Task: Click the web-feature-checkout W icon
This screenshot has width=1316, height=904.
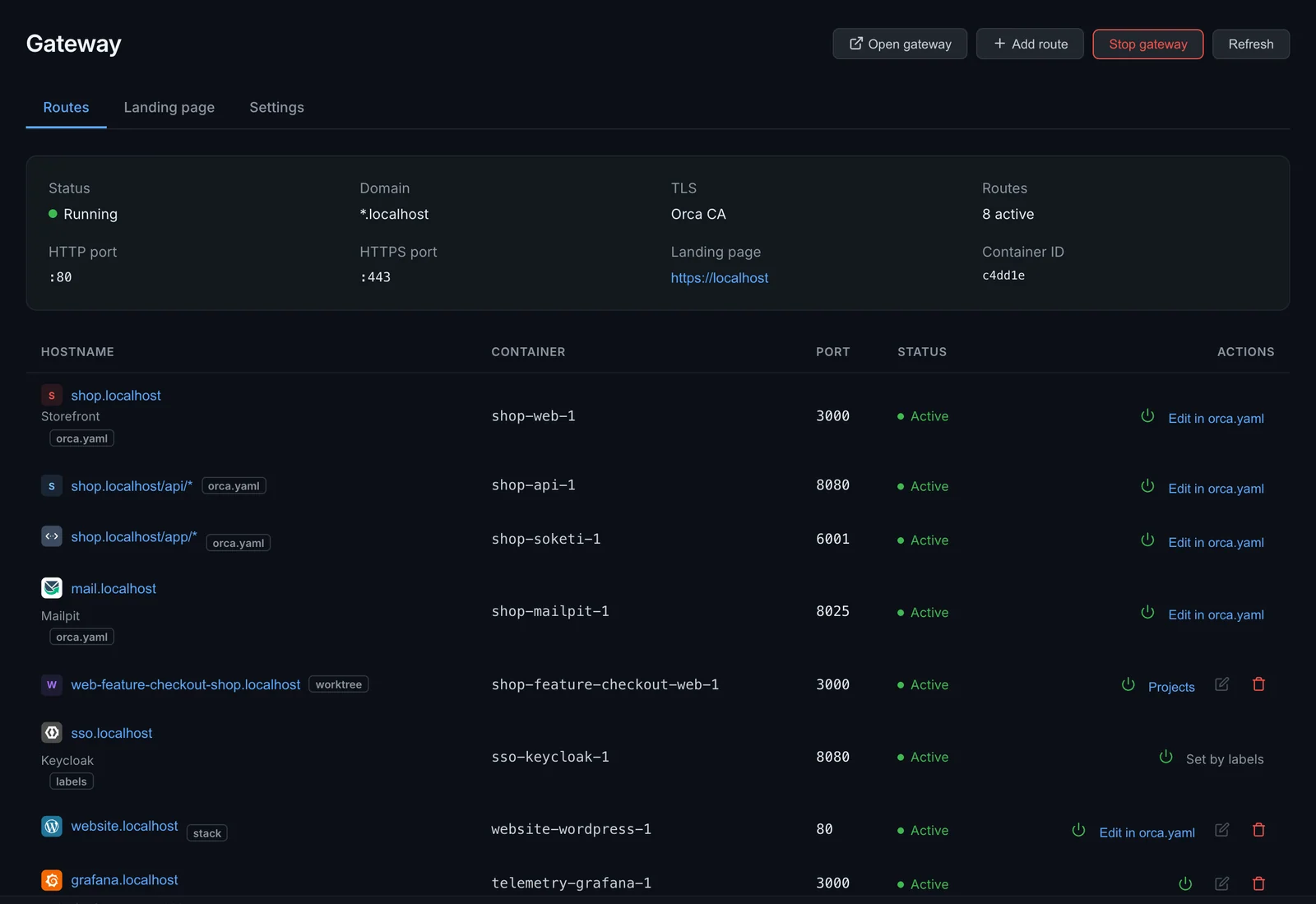Action: (x=52, y=684)
